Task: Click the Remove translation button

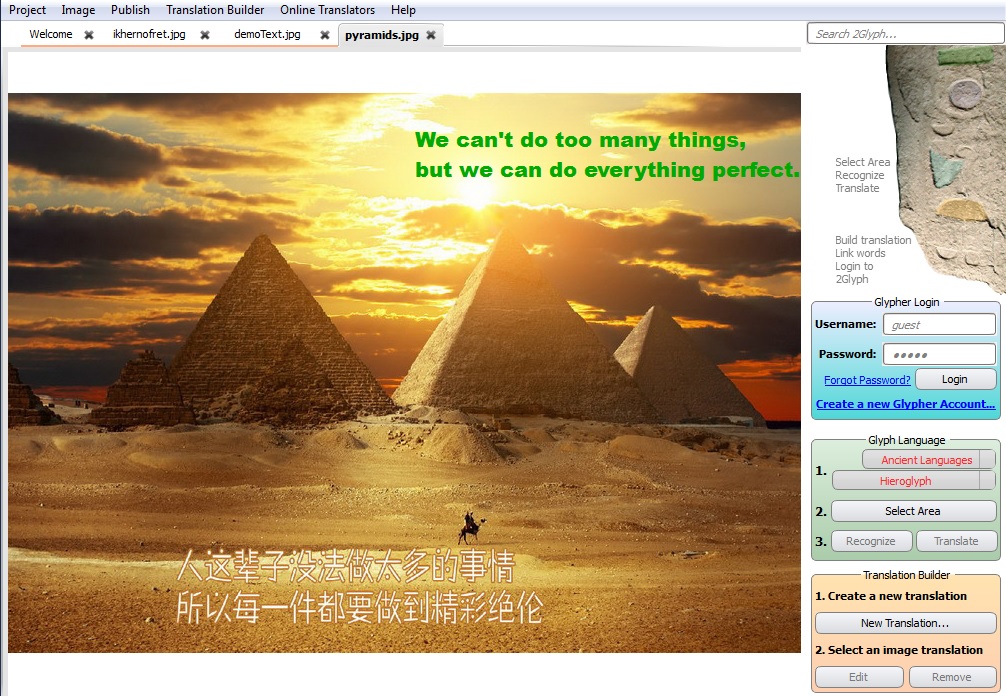Action: 952,677
